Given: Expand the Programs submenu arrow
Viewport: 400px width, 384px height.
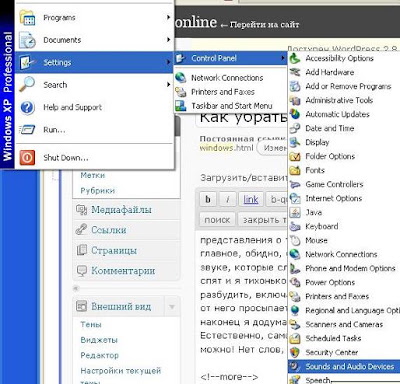Looking at the screenshot, I should pos(168,17).
